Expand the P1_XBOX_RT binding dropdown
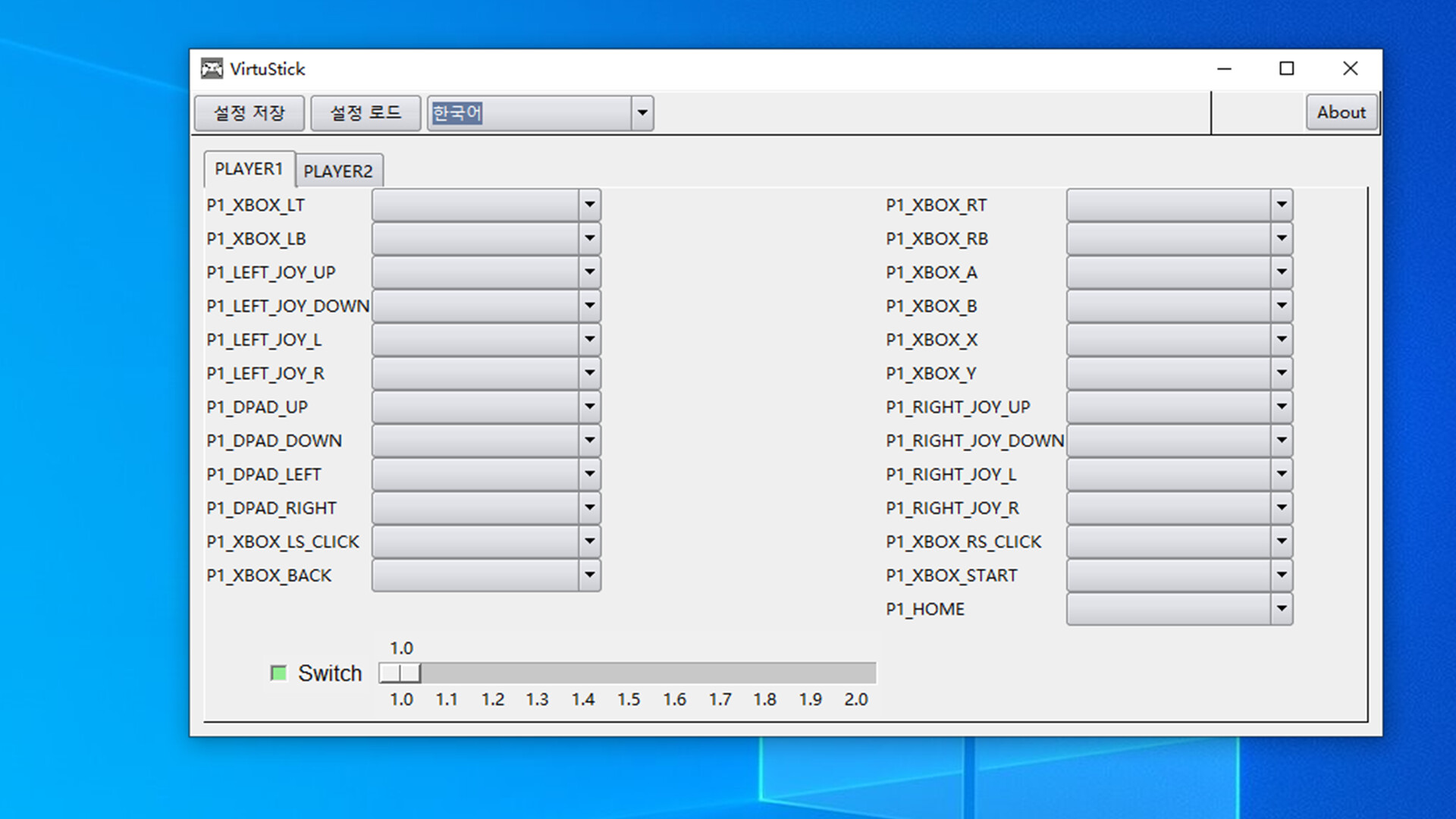1456x819 pixels. click(1282, 204)
